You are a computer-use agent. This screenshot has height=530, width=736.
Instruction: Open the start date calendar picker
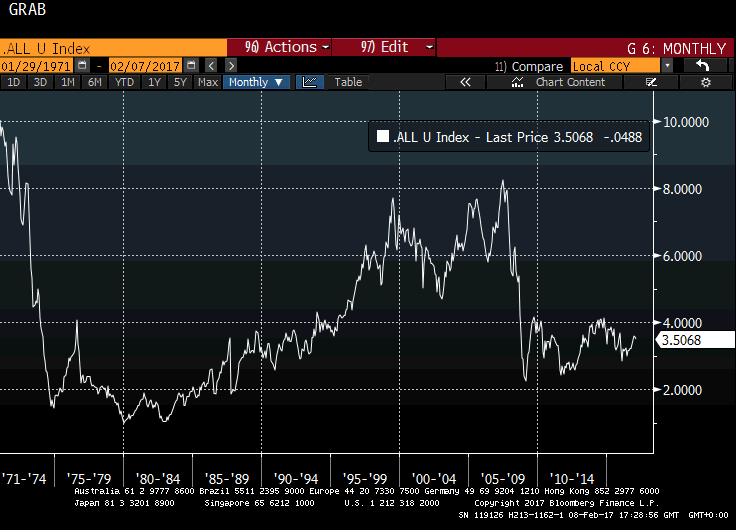point(84,65)
